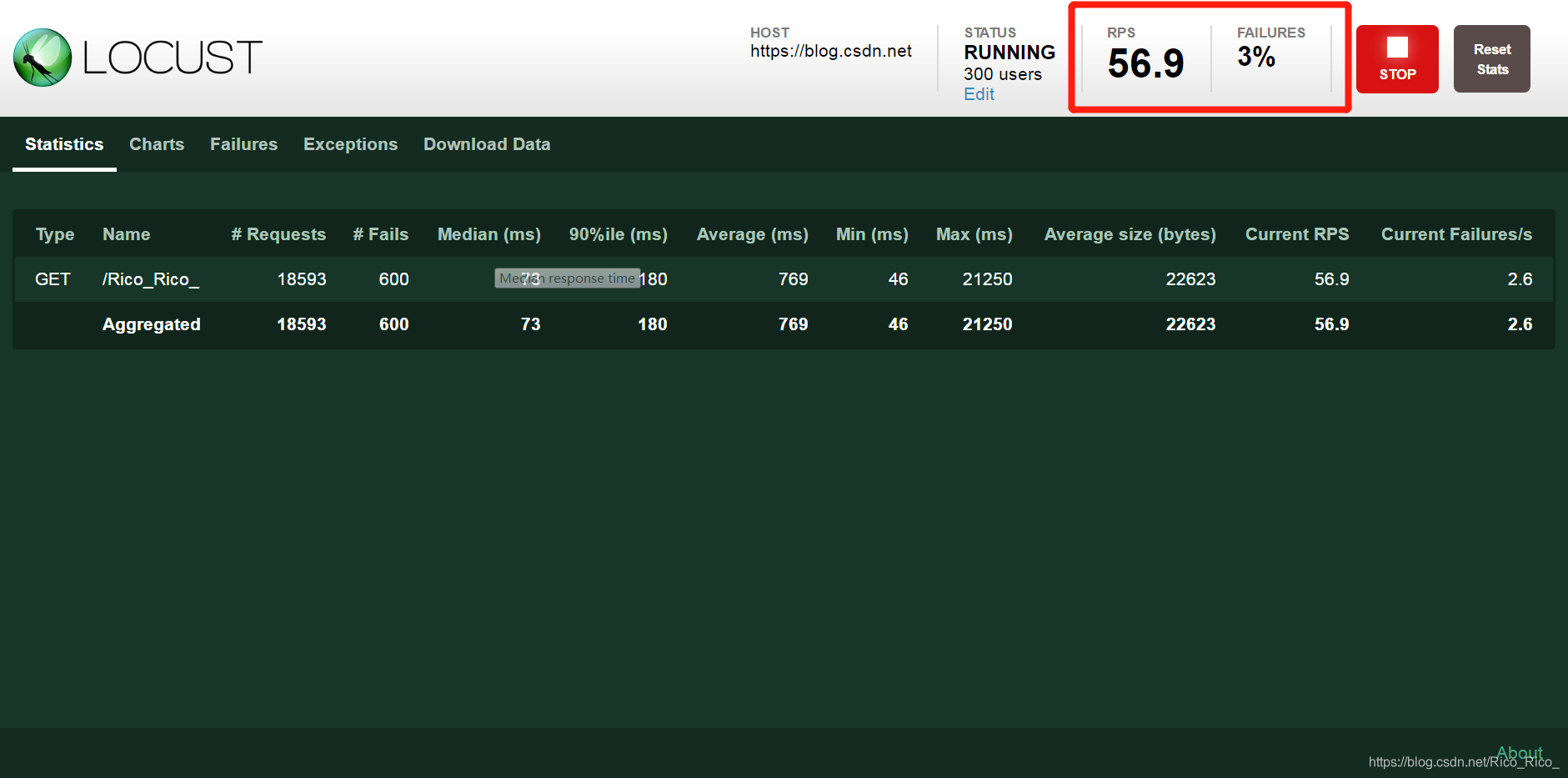Viewport: 1568px width, 778px height.
Task: Click max value 21250 in GET row
Action: pos(988,279)
